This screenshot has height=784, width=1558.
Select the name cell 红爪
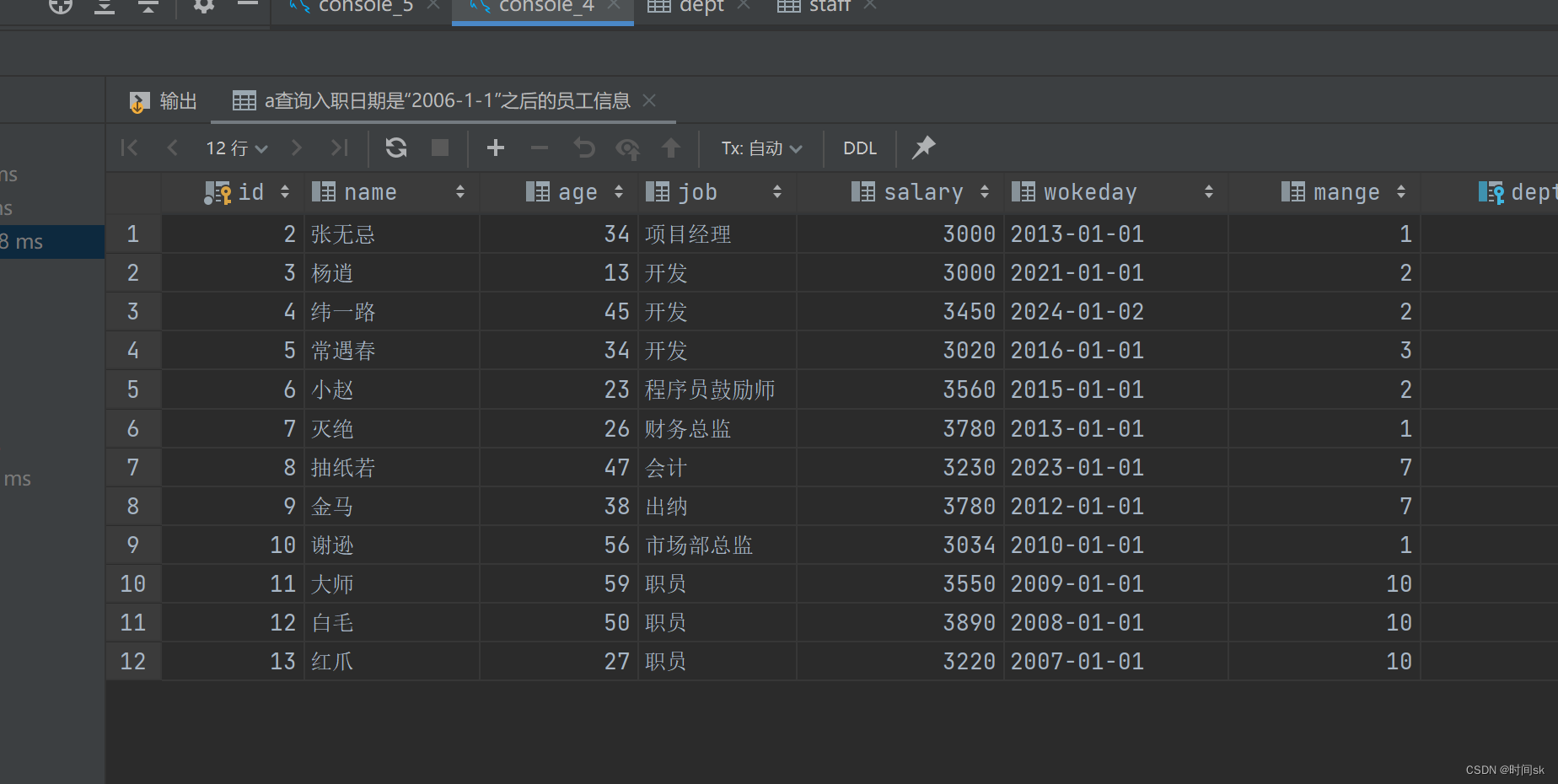point(392,662)
